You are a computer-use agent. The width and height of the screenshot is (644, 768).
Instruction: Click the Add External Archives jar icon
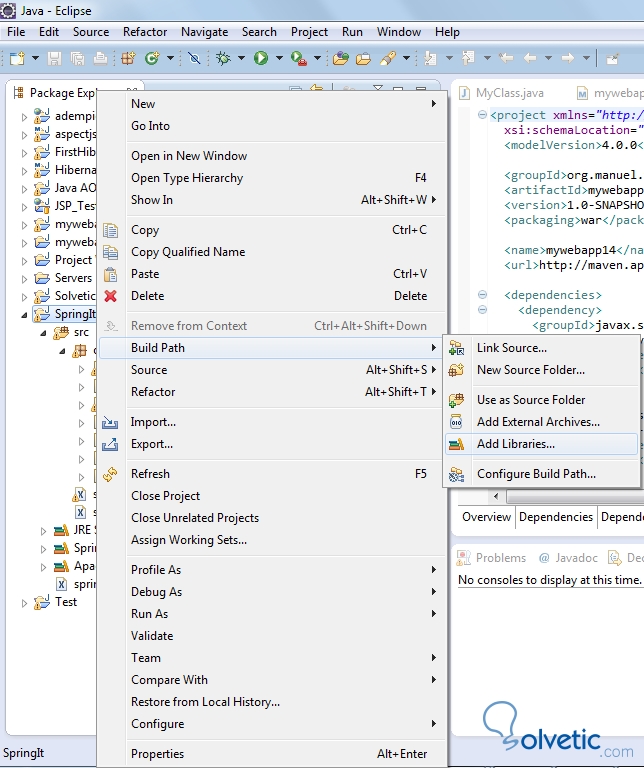tap(456, 422)
